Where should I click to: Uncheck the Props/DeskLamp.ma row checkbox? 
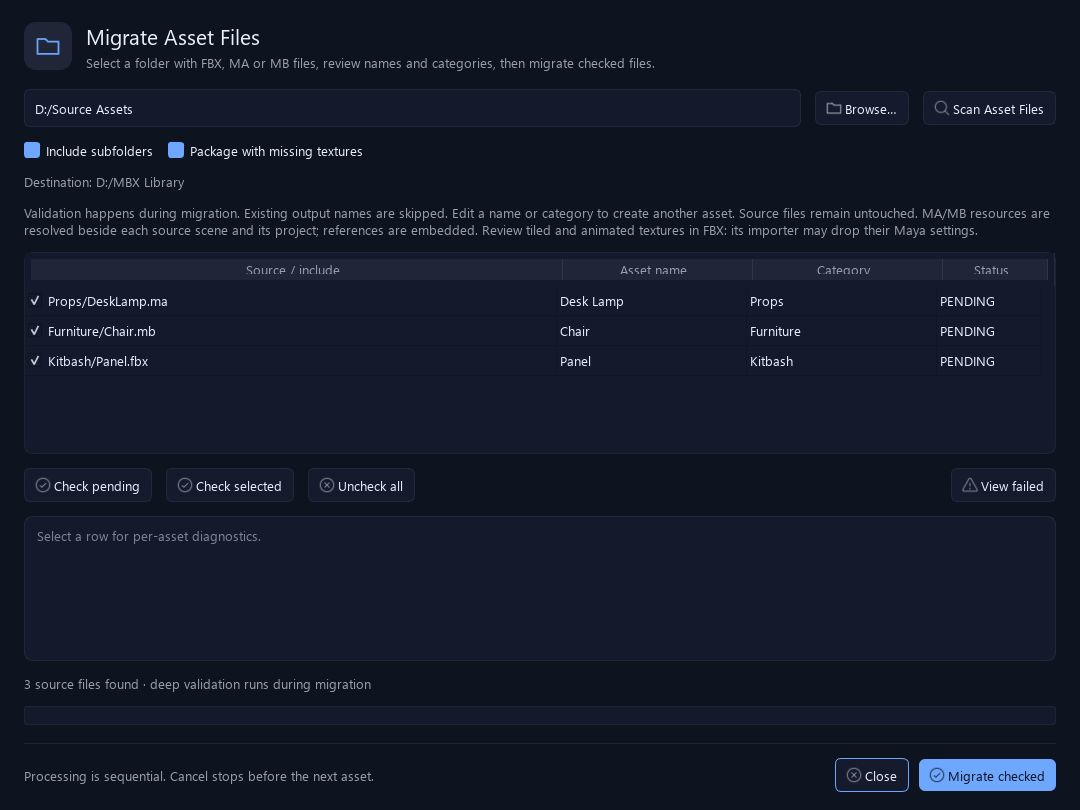point(35,301)
